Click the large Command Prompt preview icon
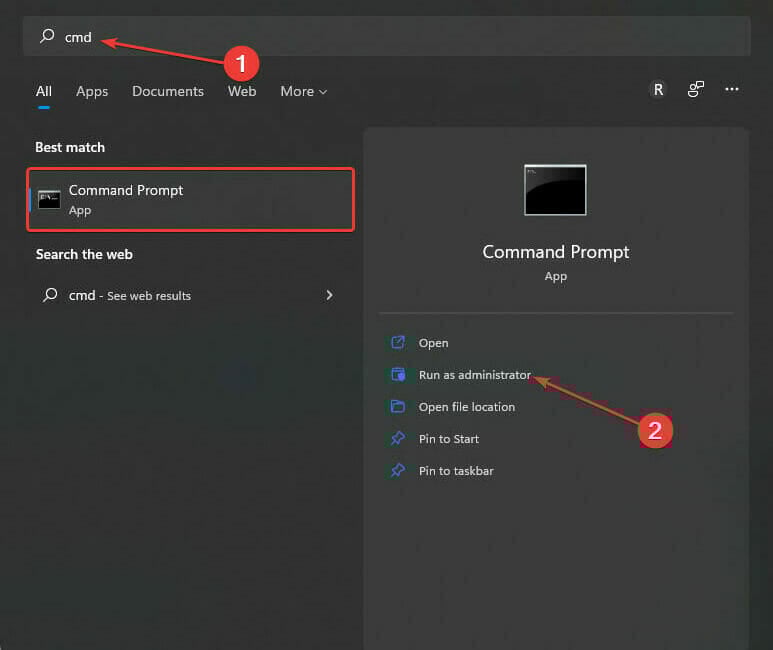The height and width of the screenshot is (650, 773). (555, 190)
